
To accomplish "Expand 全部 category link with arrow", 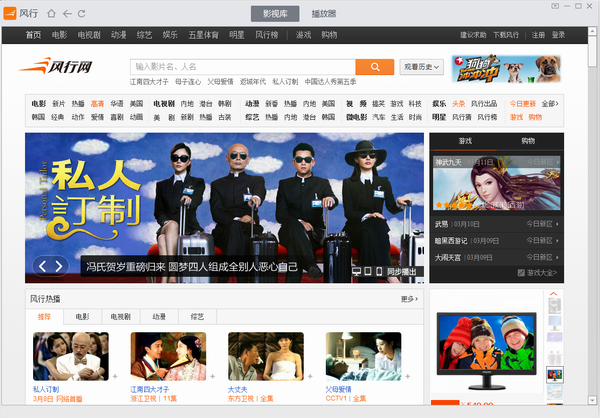I will click(550, 104).
